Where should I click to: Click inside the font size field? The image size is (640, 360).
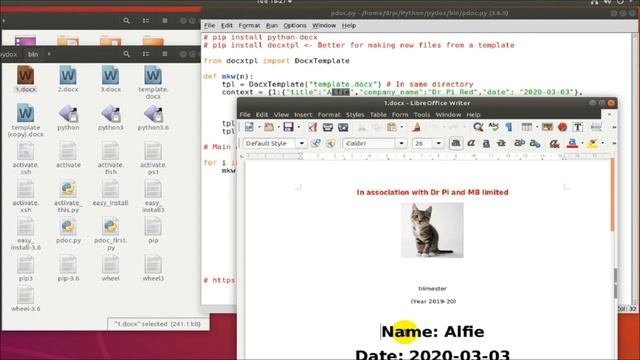(x=423, y=143)
